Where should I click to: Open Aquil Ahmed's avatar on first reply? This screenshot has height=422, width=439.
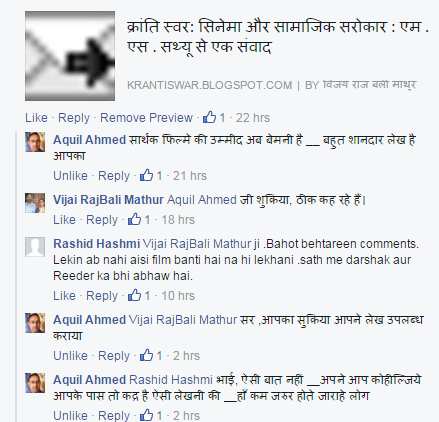click(x=35, y=142)
